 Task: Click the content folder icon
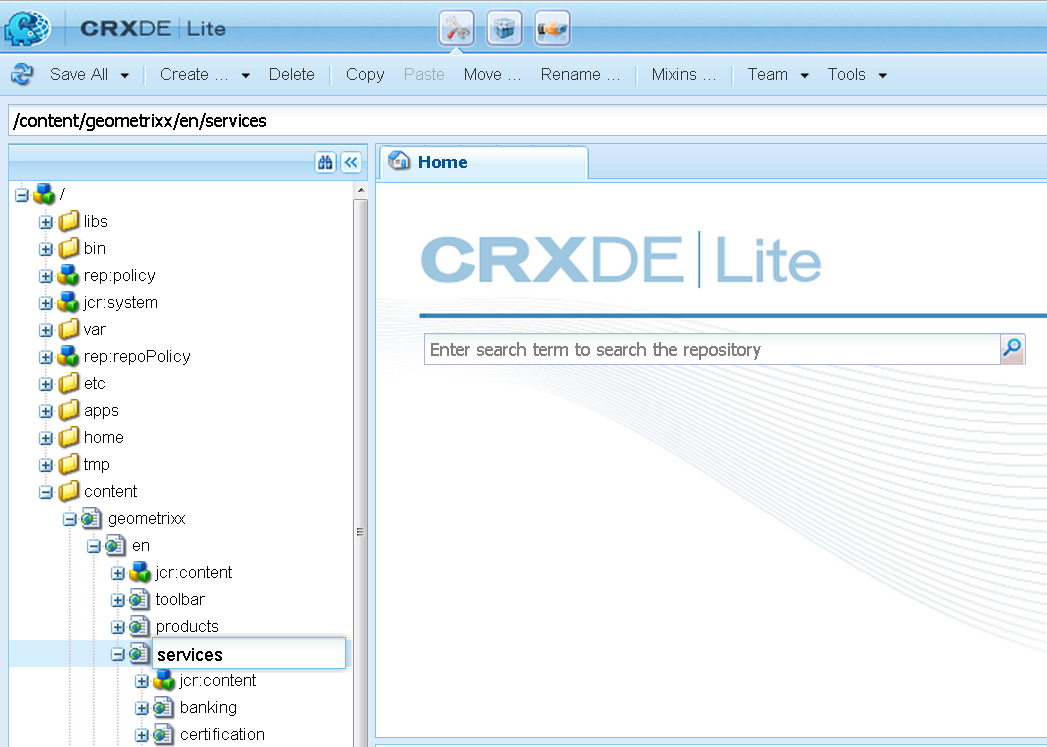pos(69,491)
